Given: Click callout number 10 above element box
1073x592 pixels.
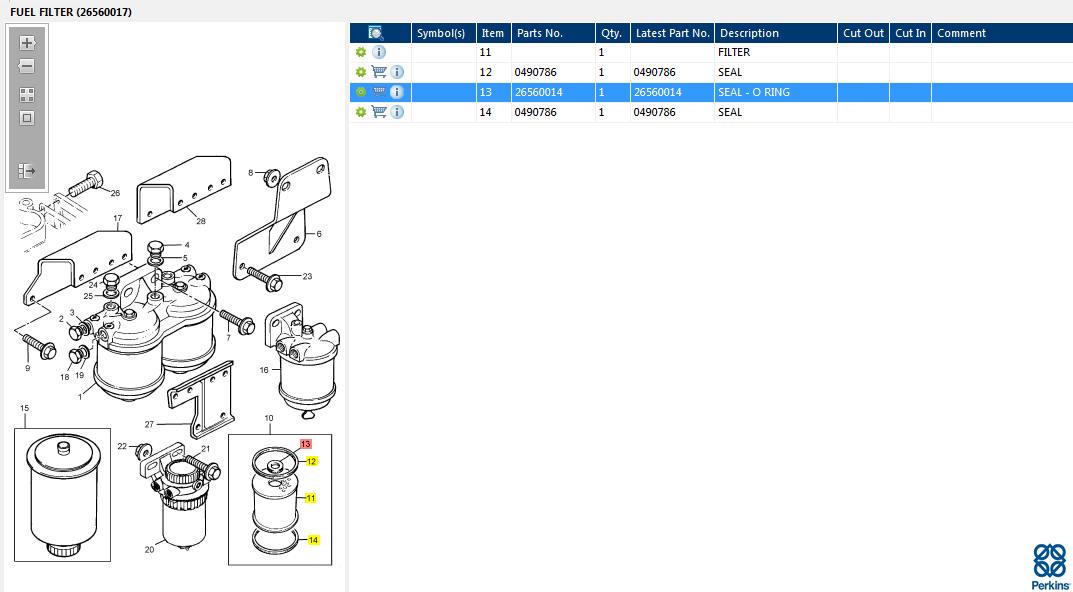Looking at the screenshot, I should [x=268, y=417].
